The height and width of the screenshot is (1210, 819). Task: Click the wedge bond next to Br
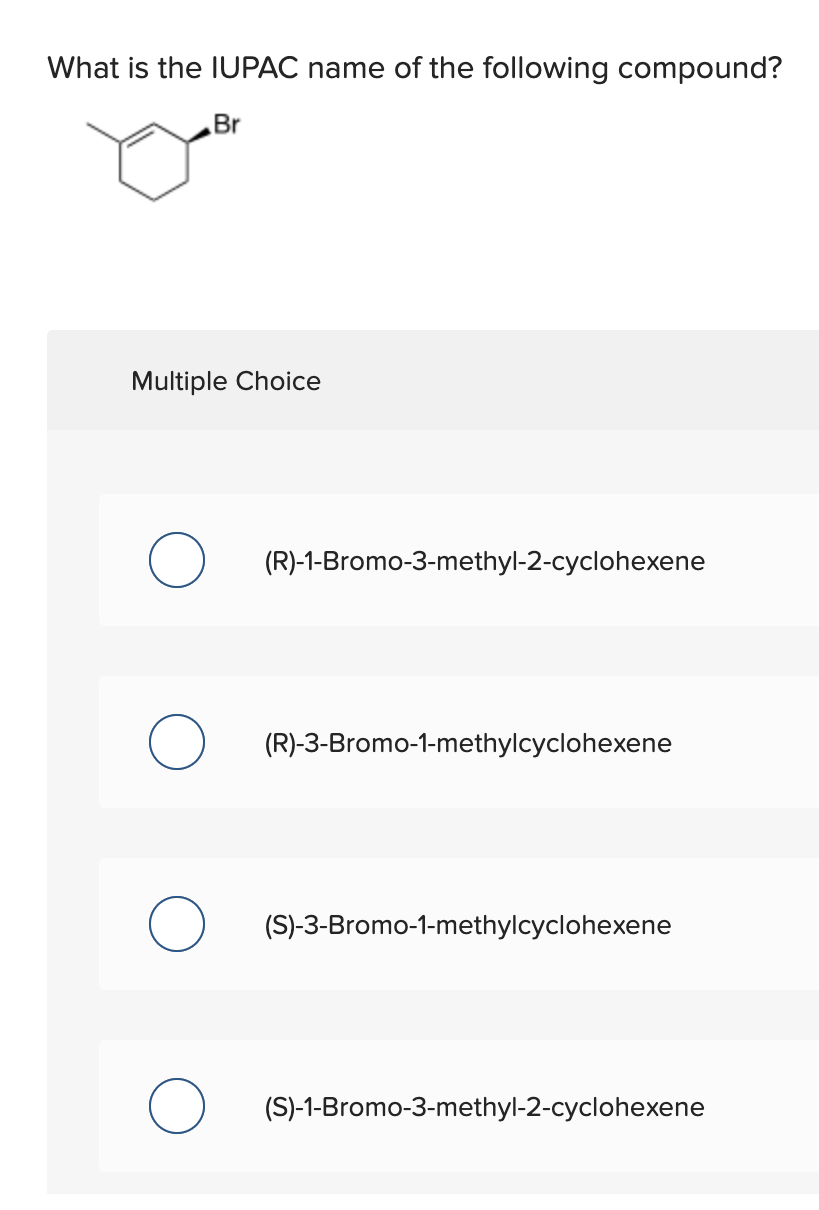point(200,136)
